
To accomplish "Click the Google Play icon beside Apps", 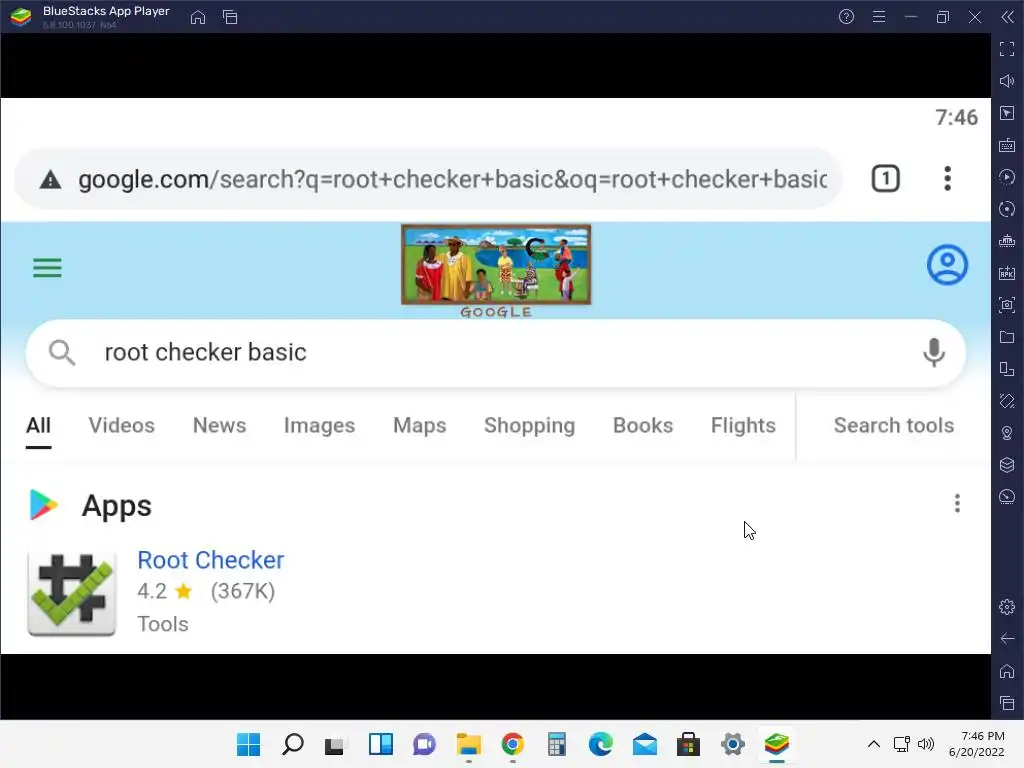I will tap(44, 505).
